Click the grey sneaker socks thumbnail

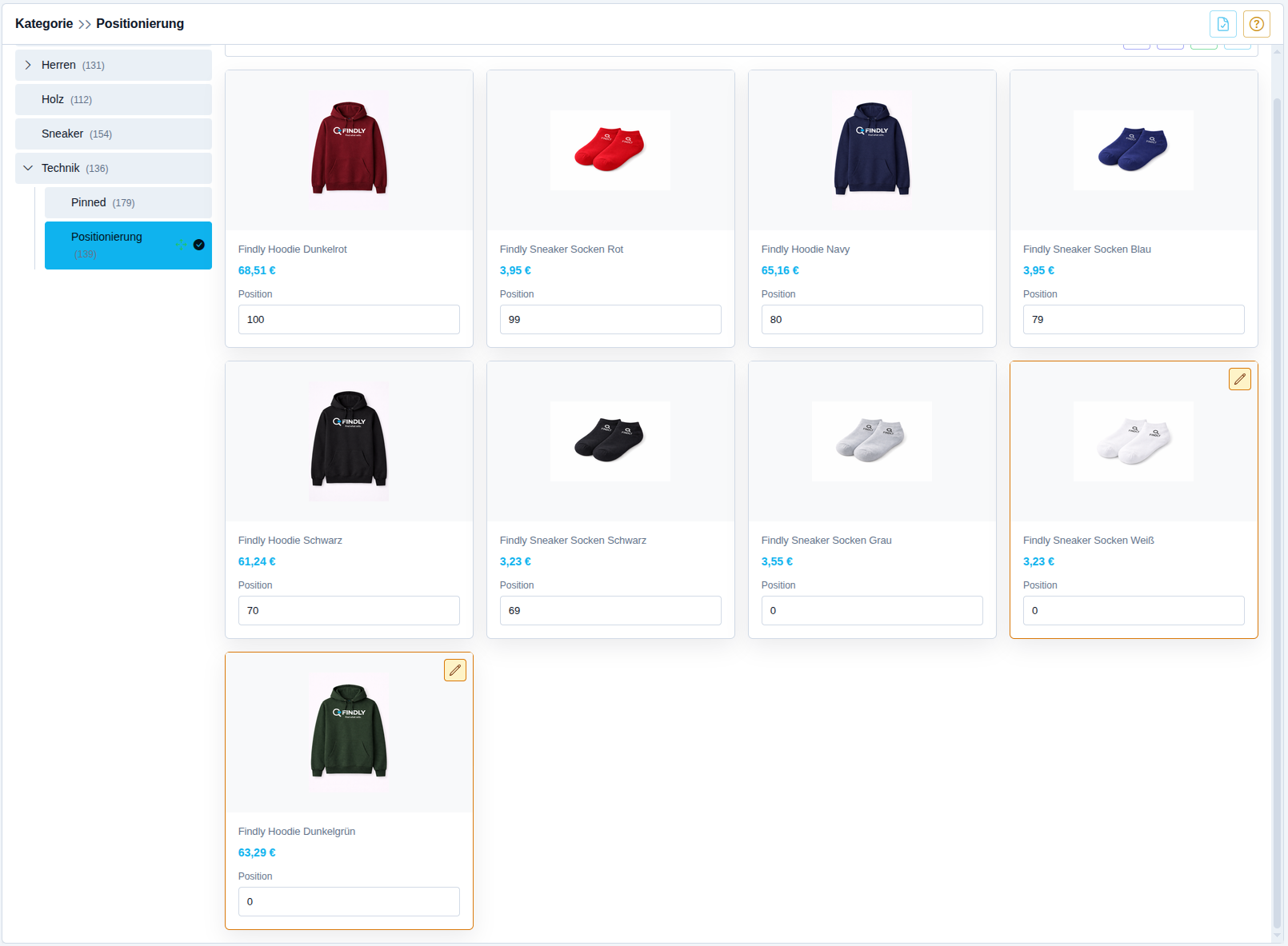click(872, 441)
